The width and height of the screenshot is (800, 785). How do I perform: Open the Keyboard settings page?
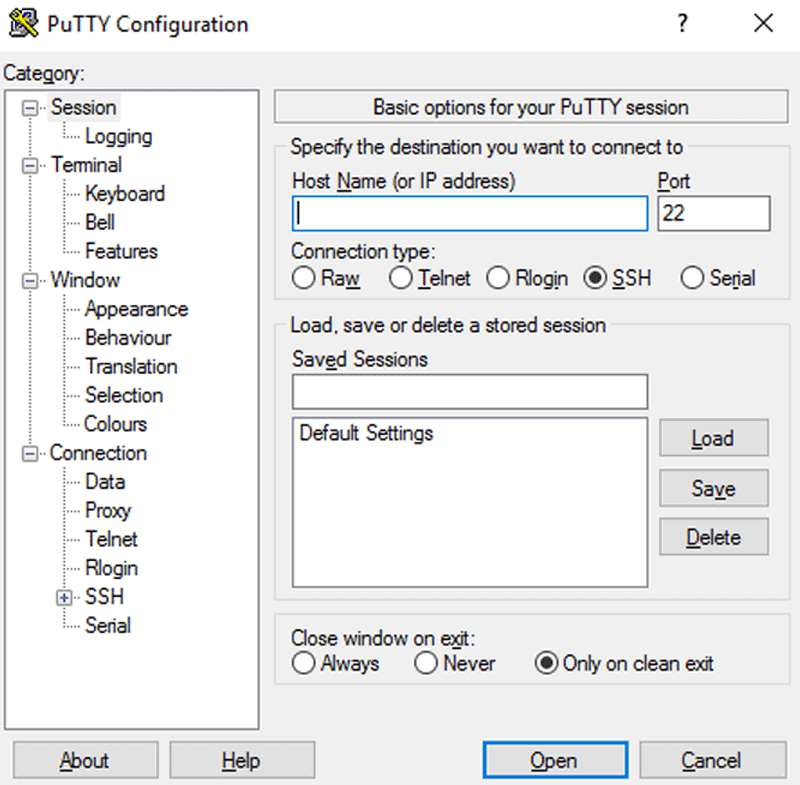click(125, 194)
